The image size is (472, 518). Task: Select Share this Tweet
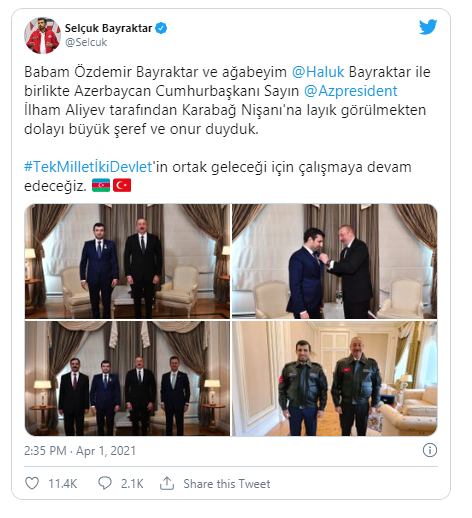227,484
